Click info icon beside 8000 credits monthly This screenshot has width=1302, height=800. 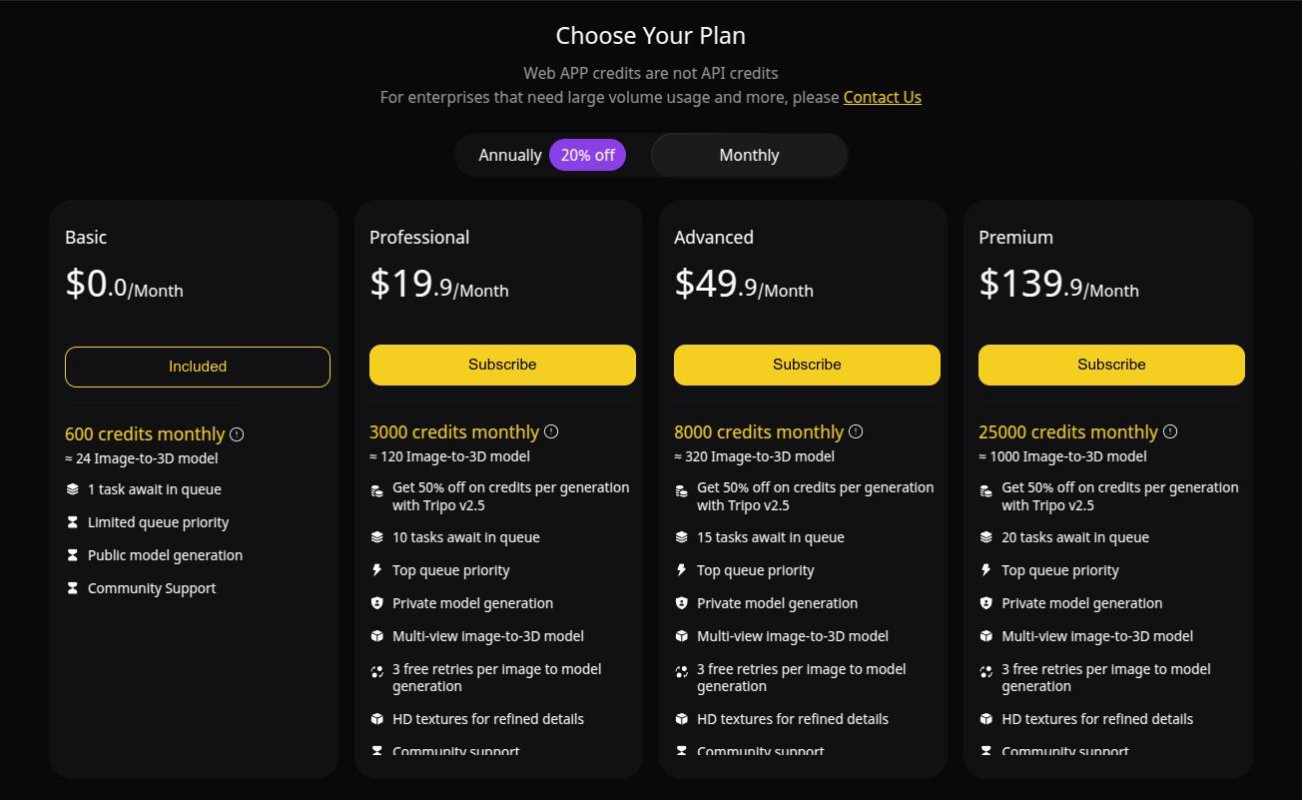(856, 432)
